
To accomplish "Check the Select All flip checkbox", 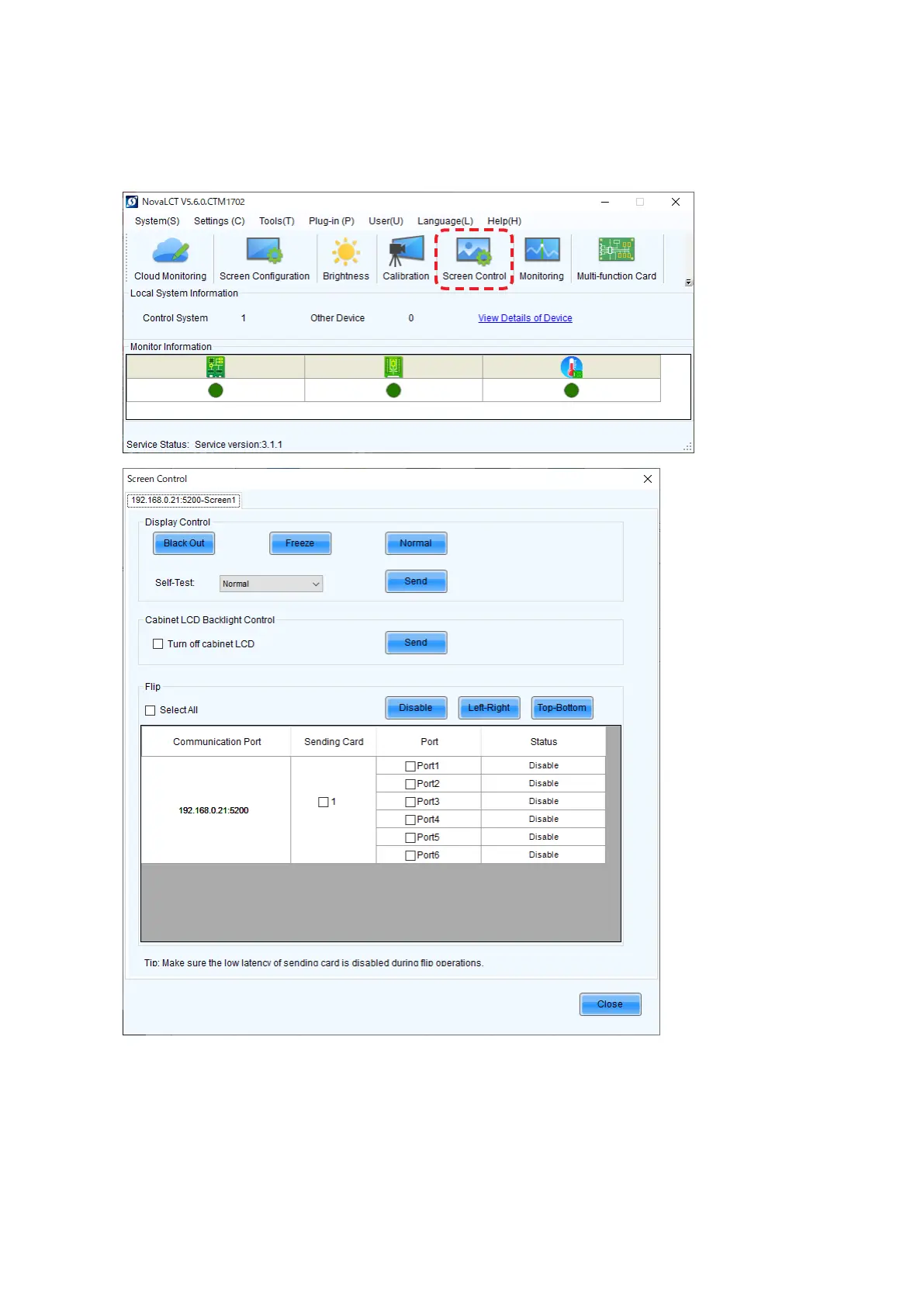I will pos(151,710).
